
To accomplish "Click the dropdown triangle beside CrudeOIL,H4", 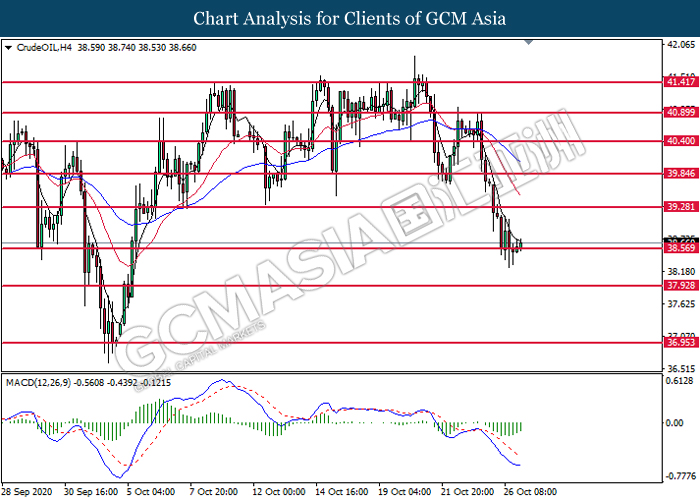I will point(8,48).
